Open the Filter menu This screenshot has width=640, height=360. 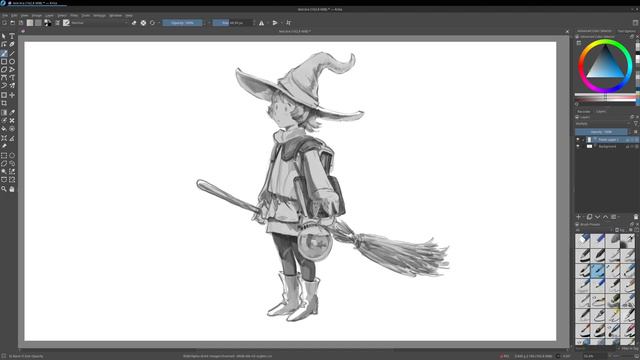pyautogui.click(x=74, y=16)
